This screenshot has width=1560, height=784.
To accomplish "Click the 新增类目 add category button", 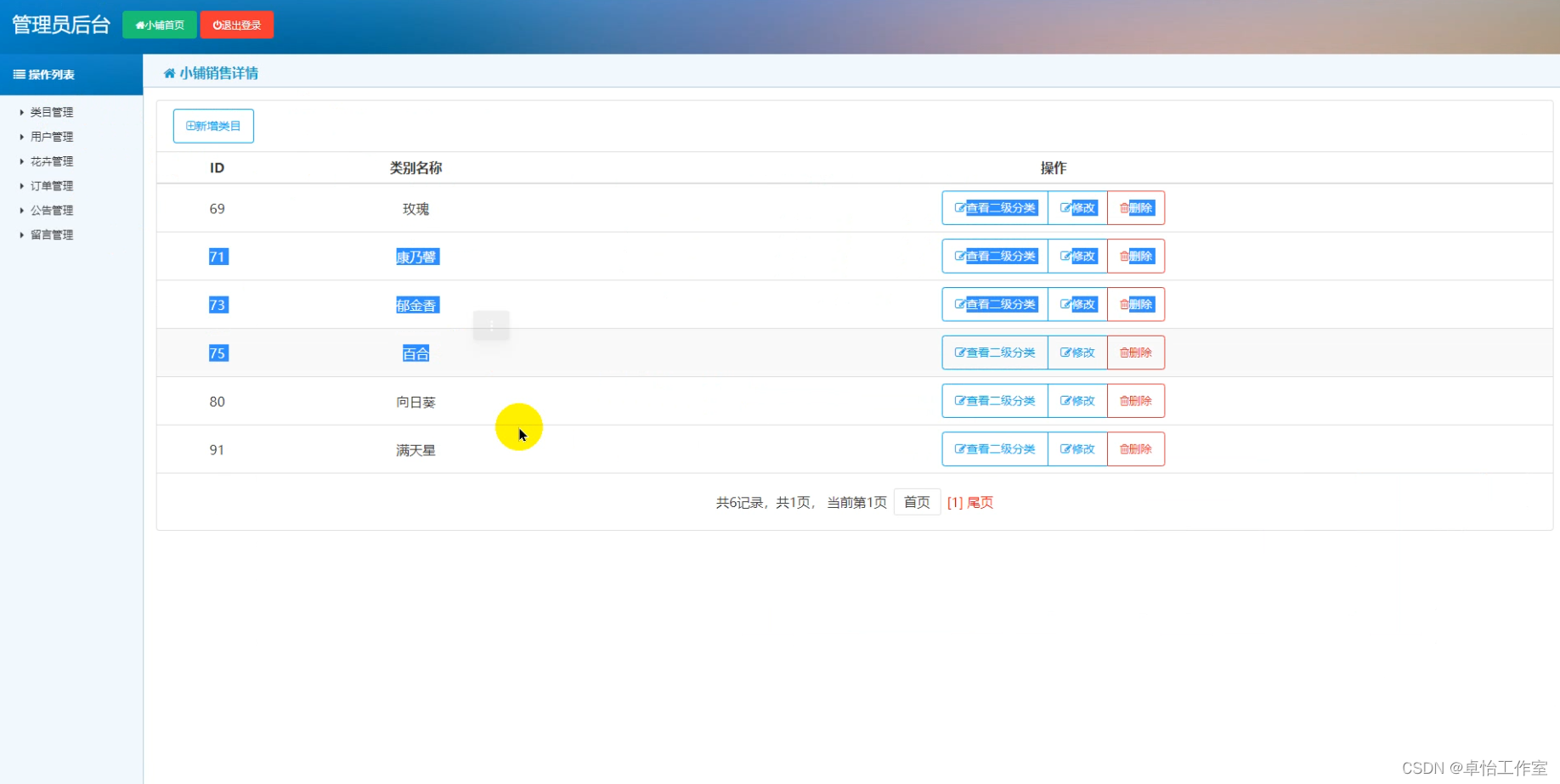I will pos(213,126).
